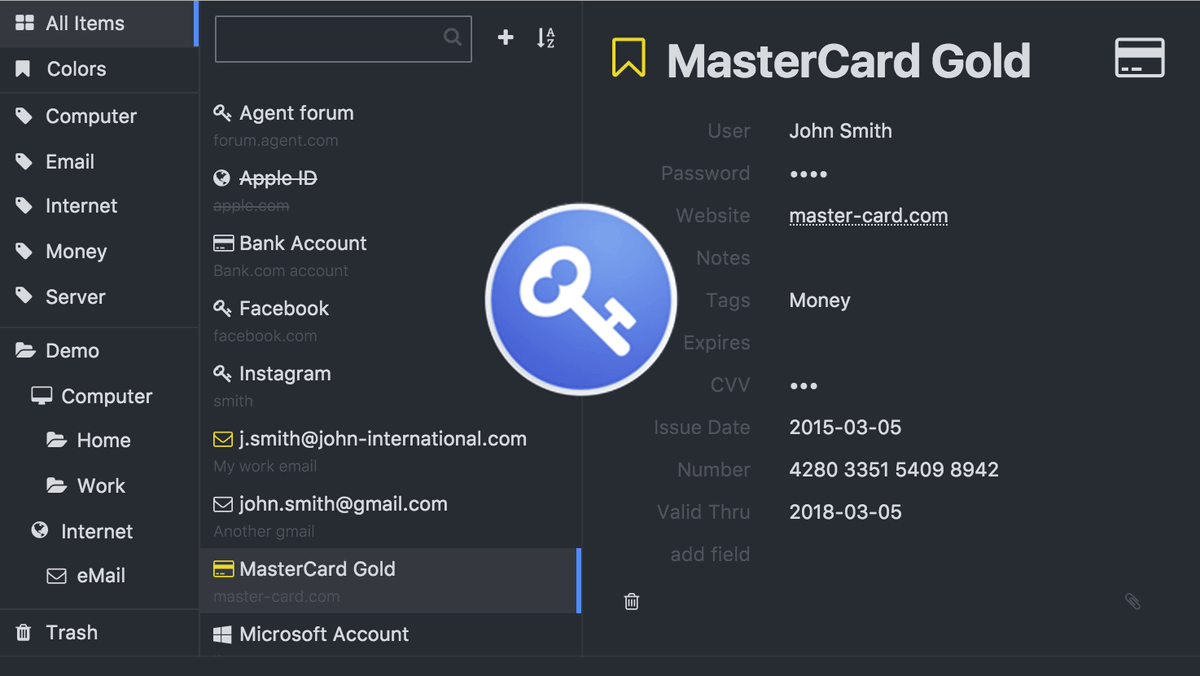Reveal the hidden CVV value
The image size is (1200, 676).
[803, 386]
